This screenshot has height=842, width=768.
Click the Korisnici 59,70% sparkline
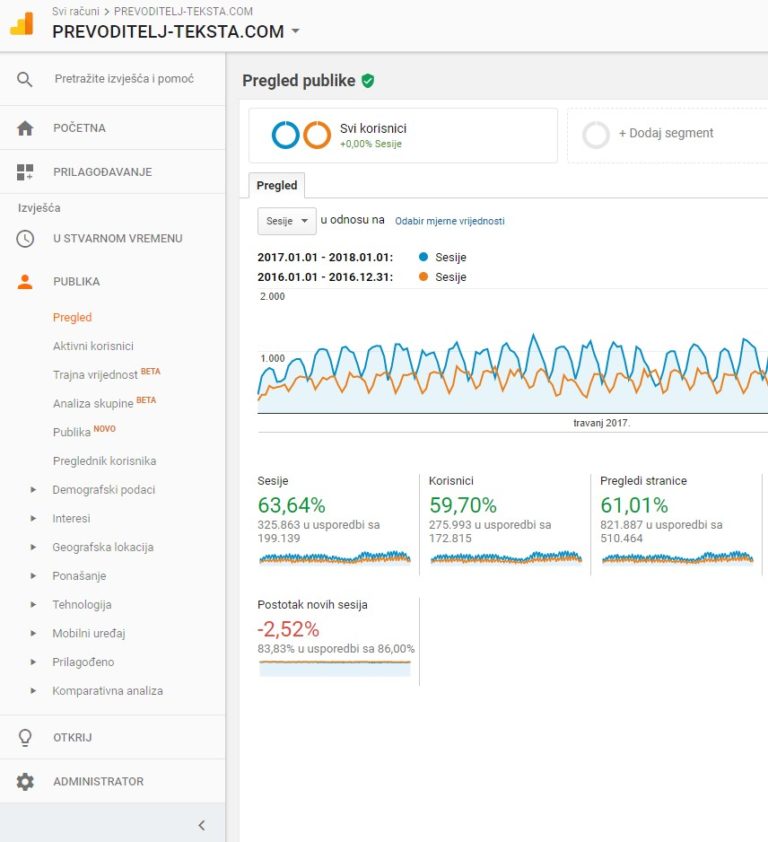click(x=506, y=558)
